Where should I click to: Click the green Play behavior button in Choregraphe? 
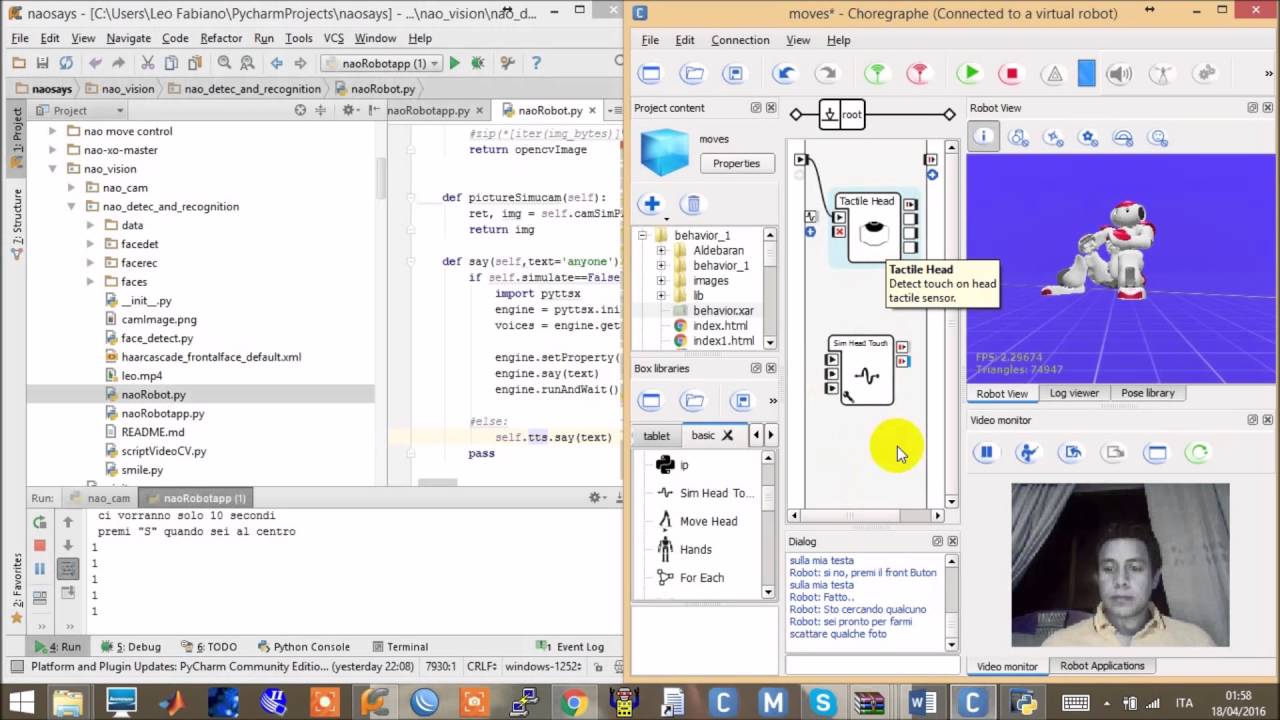(x=968, y=73)
